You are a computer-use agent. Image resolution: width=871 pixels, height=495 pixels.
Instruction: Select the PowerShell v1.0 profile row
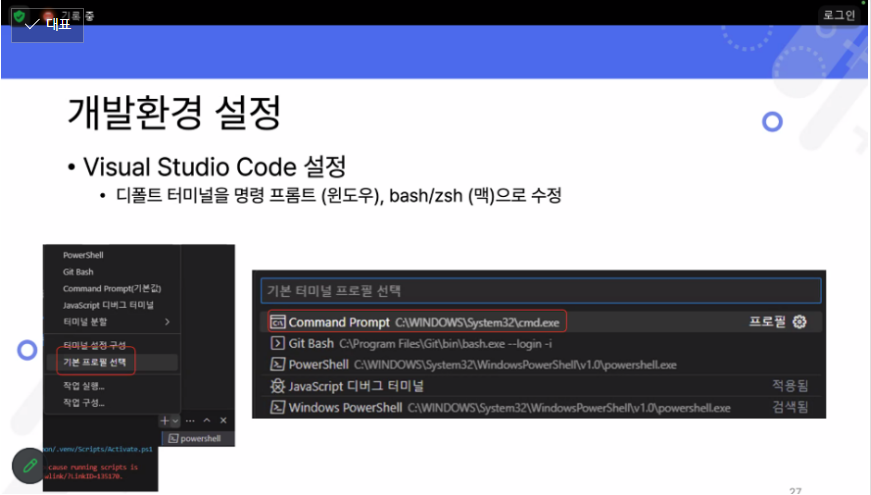pos(541,364)
